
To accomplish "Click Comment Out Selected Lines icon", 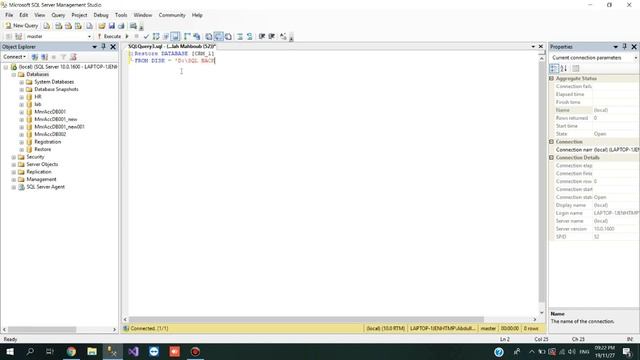I will [240, 36].
